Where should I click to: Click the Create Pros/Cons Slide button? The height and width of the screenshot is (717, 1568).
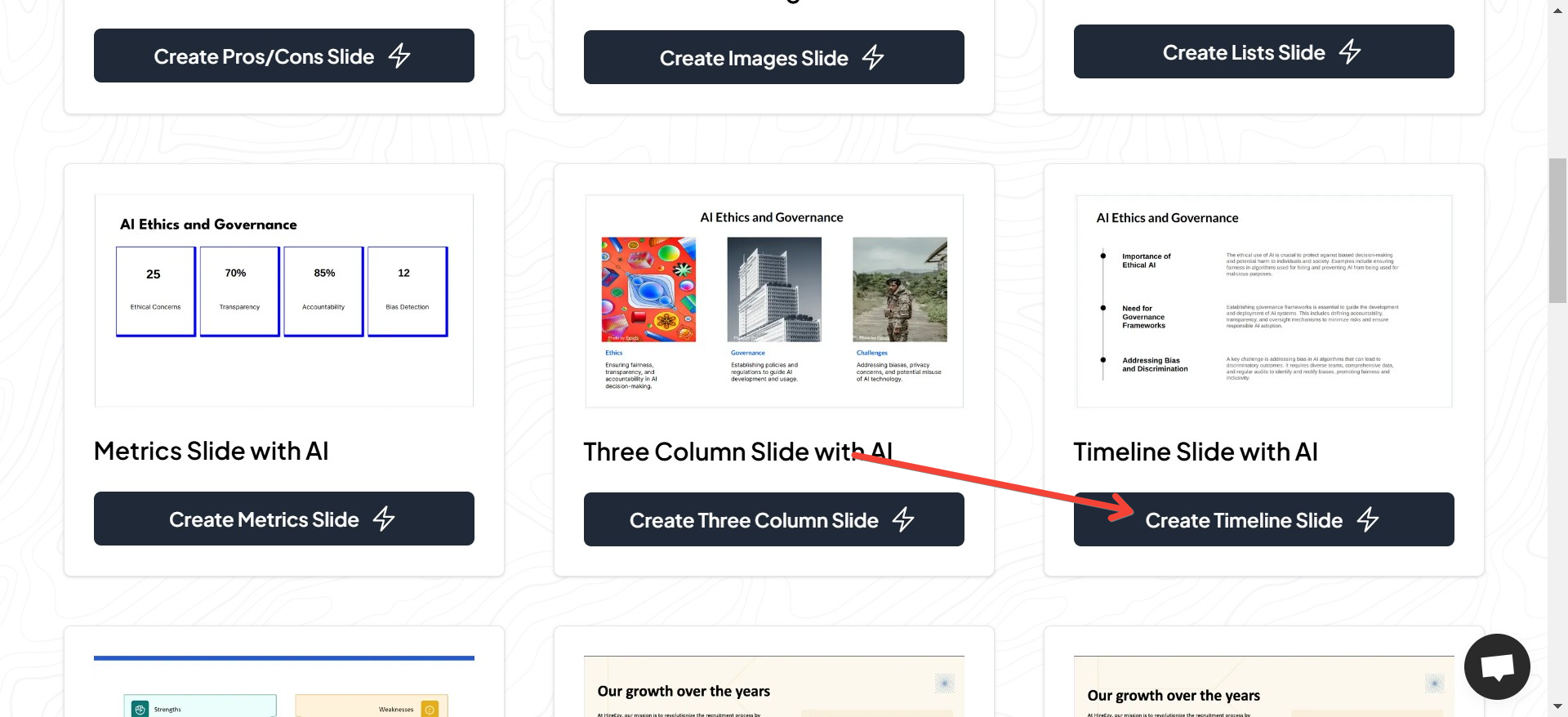click(x=283, y=56)
